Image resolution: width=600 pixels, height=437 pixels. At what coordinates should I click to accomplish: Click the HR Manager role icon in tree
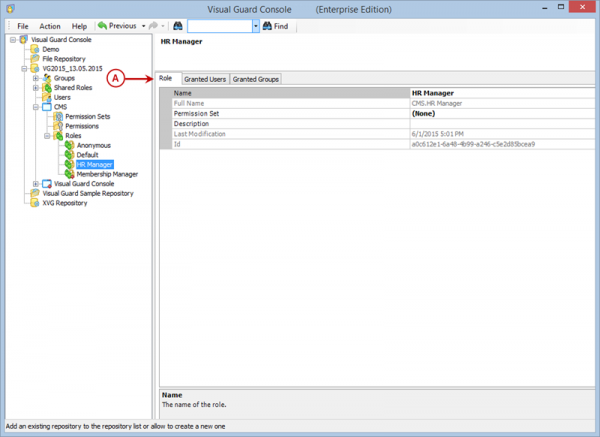coord(69,164)
